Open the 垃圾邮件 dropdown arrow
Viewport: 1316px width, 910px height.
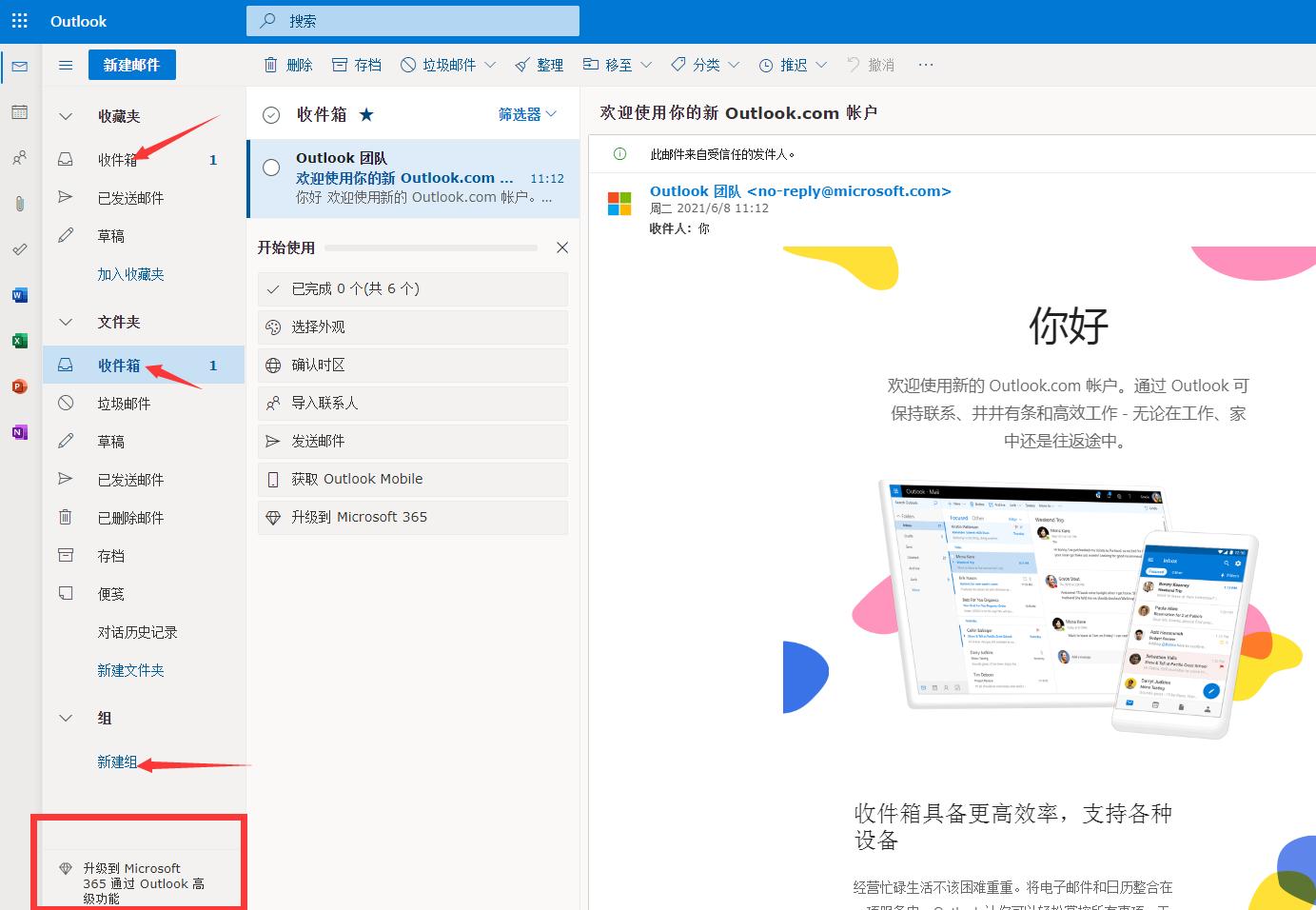(x=491, y=65)
